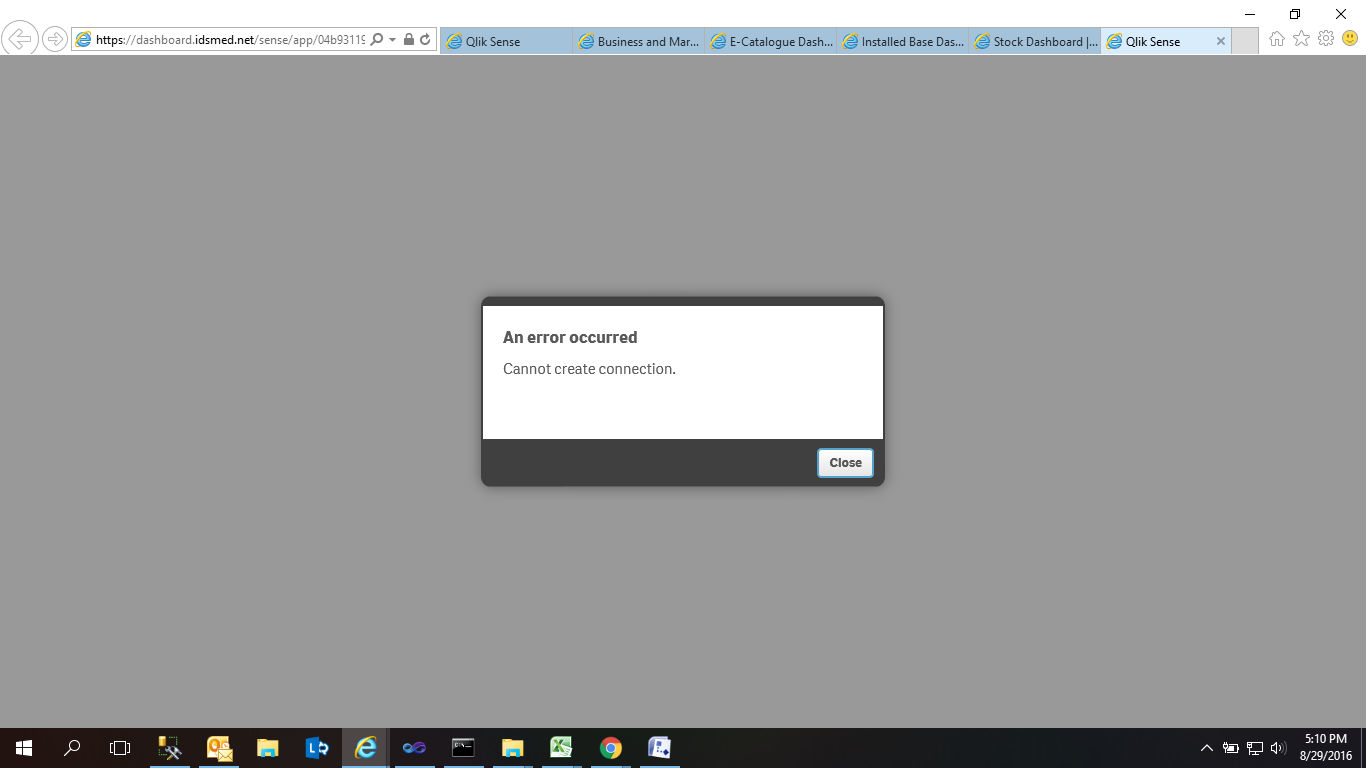Image resolution: width=1366 pixels, height=768 pixels.
Task: Open the Visual Studio infinity icon
Action: tap(414, 748)
